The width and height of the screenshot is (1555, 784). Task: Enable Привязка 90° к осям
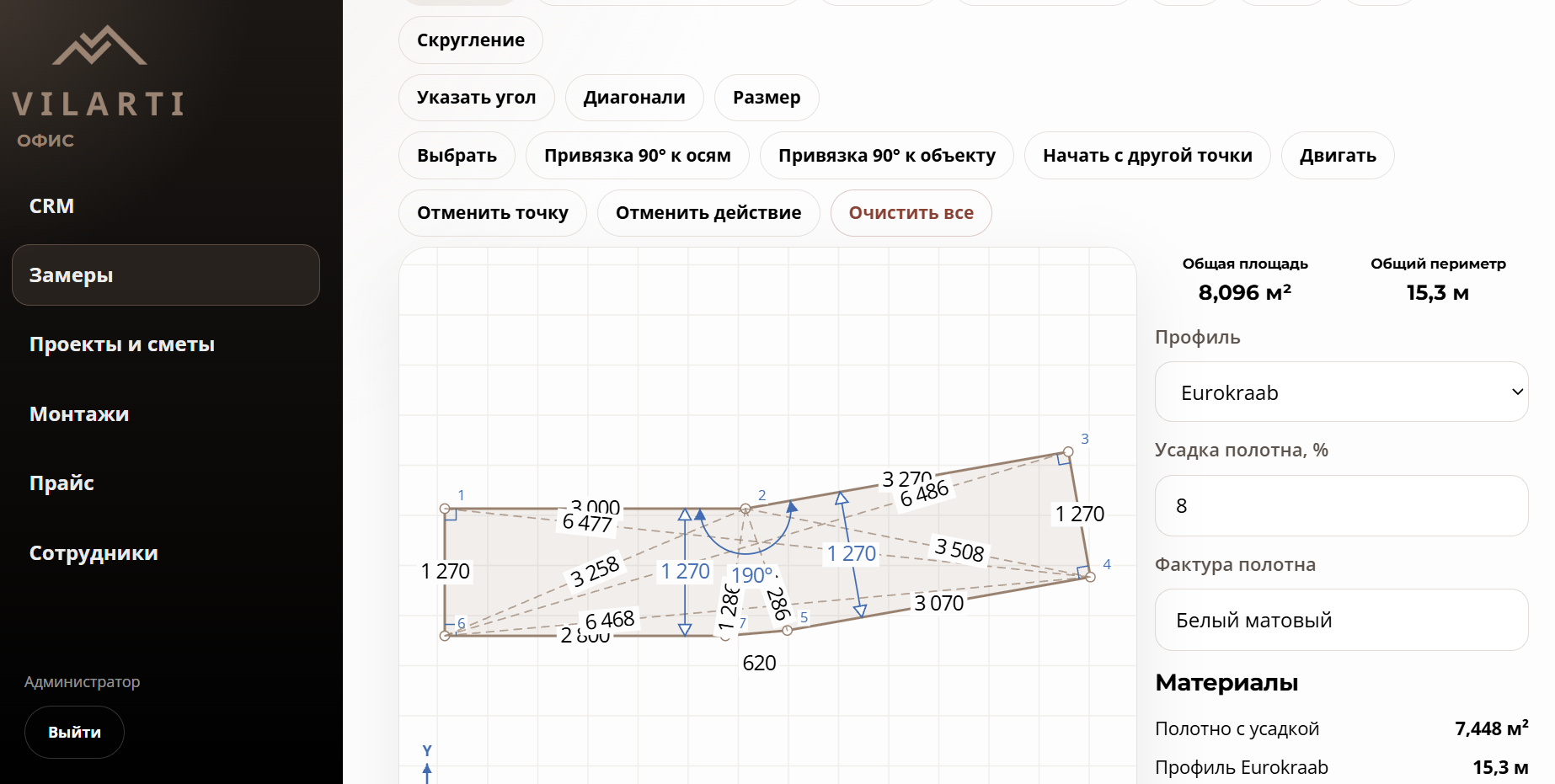(x=638, y=156)
